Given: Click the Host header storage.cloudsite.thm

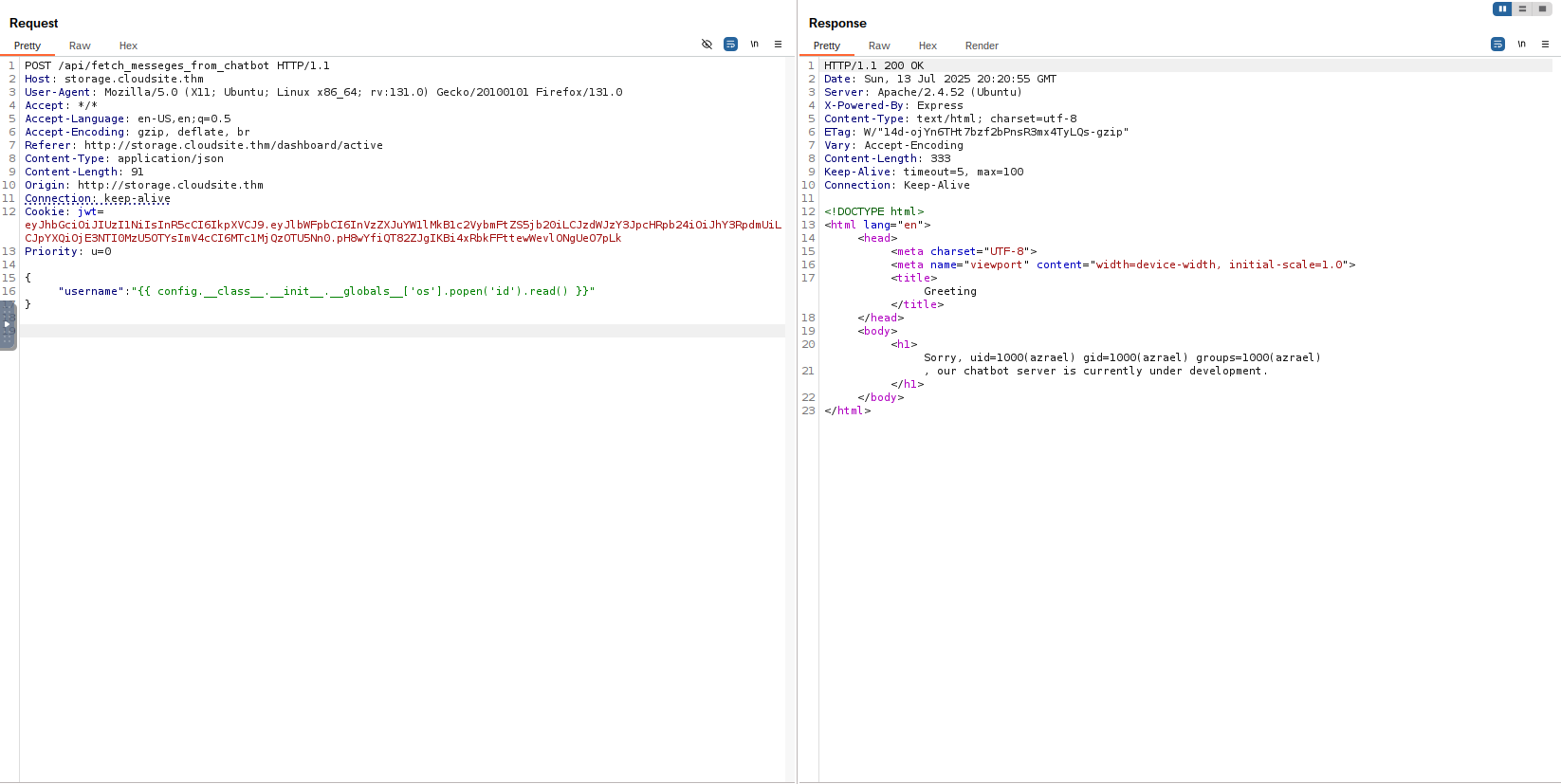Looking at the screenshot, I should (114, 79).
